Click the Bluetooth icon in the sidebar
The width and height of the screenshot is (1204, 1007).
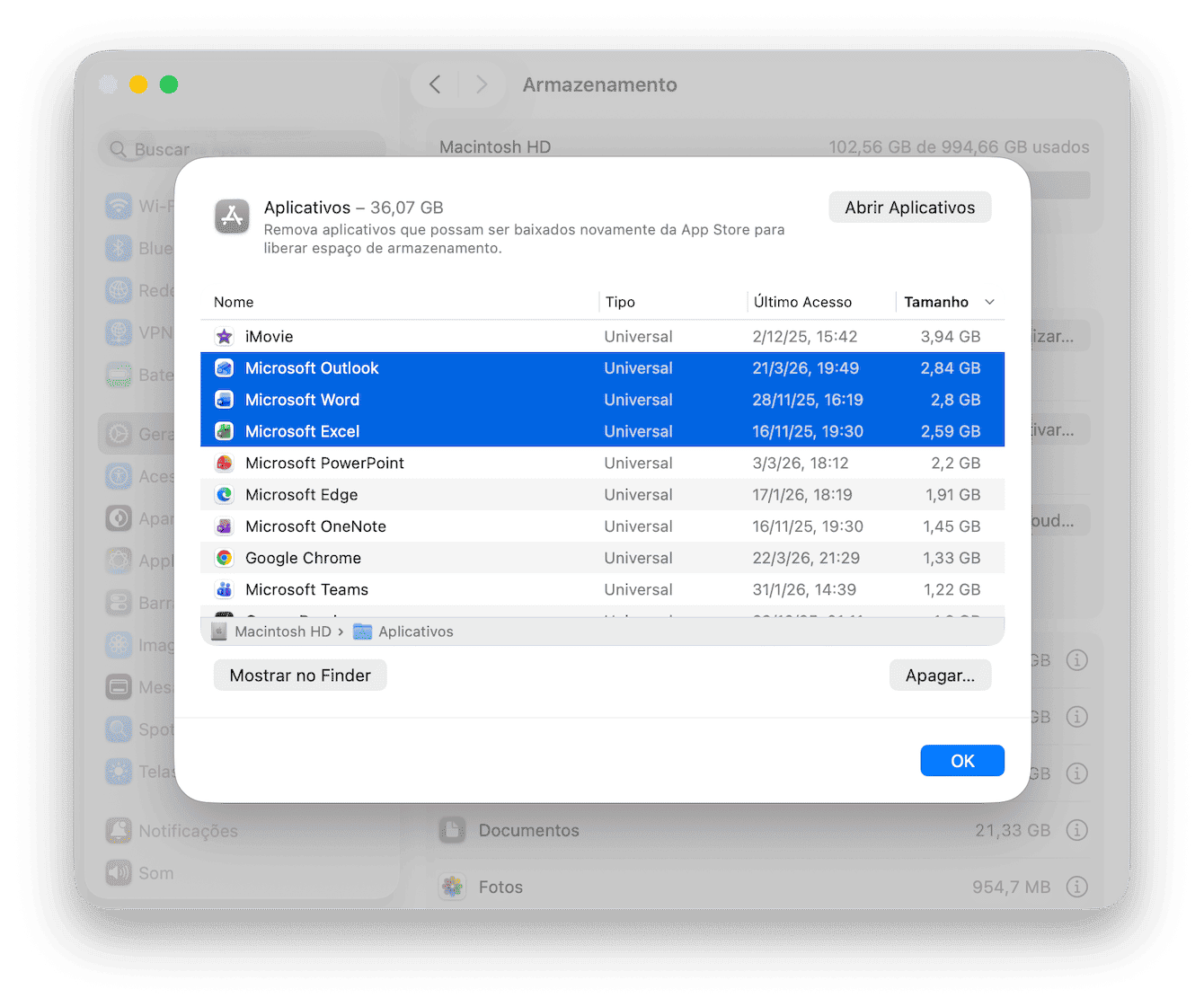pyautogui.click(x=119, y=248)
